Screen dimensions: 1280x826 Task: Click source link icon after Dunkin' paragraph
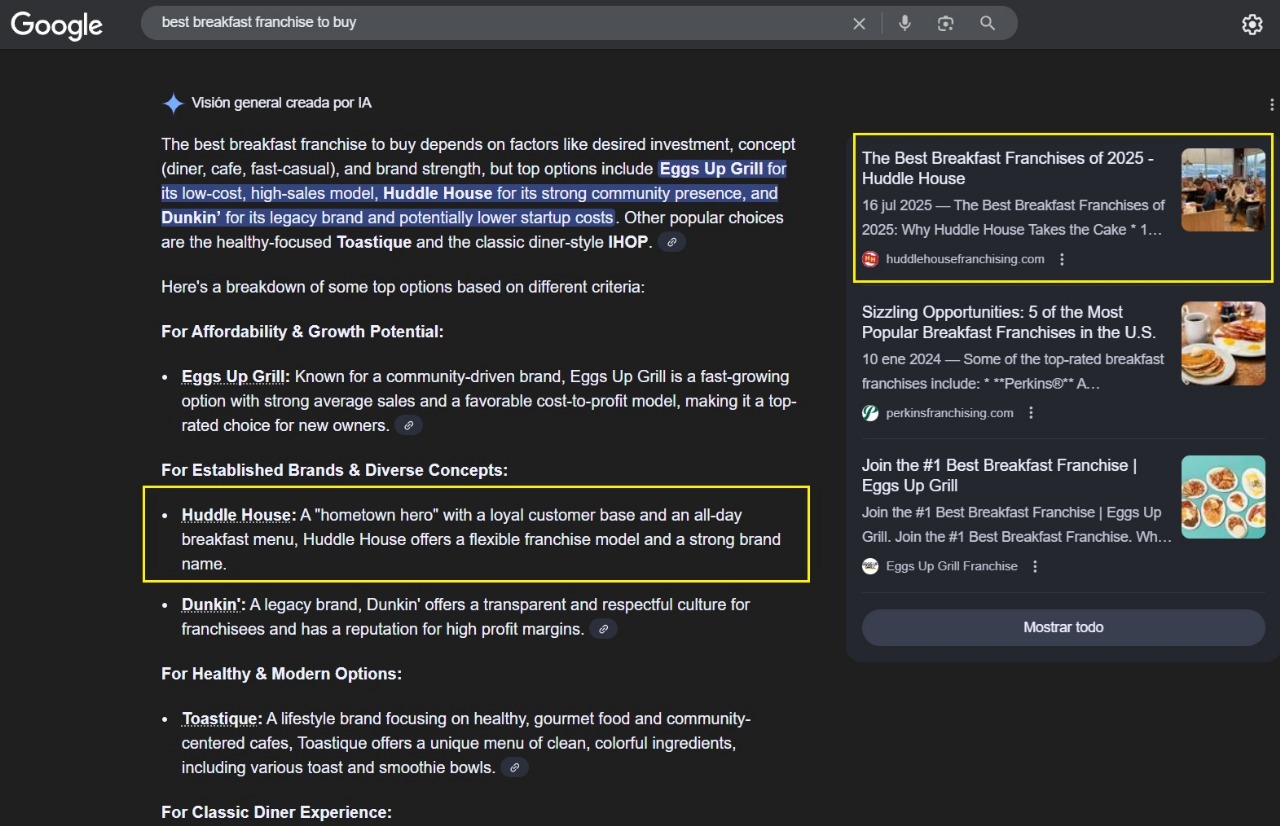[x=603, y=629]
